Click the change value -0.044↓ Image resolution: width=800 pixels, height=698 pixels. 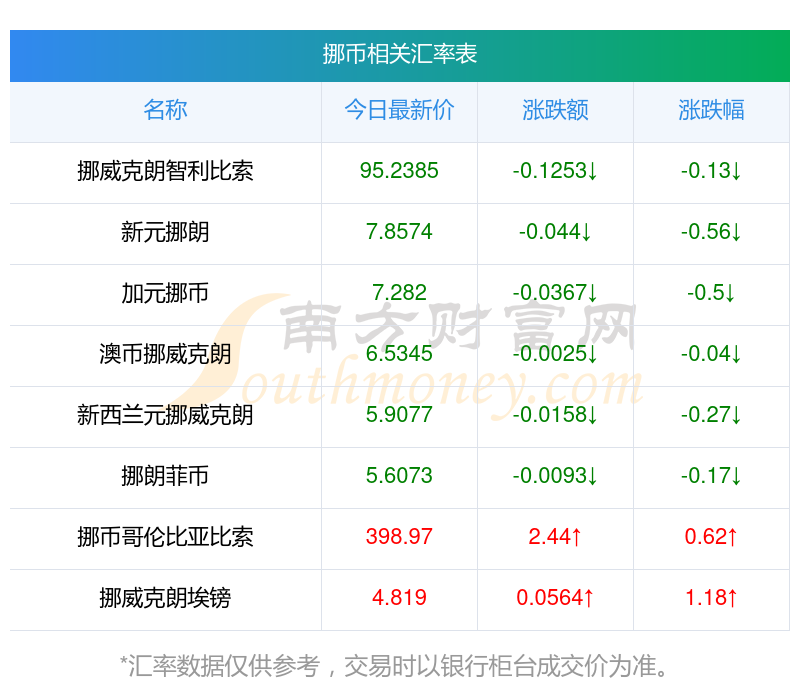(555, 232)
